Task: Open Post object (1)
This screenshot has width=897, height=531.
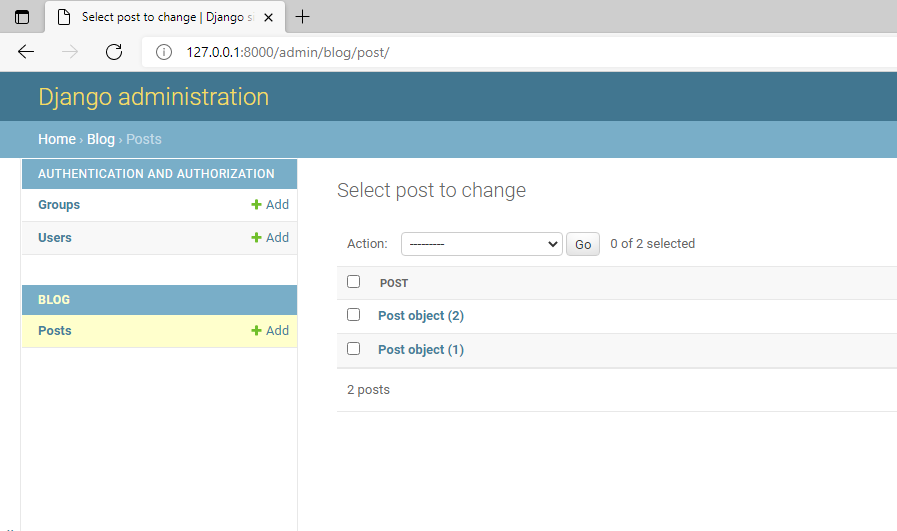Action: [421, 350]
